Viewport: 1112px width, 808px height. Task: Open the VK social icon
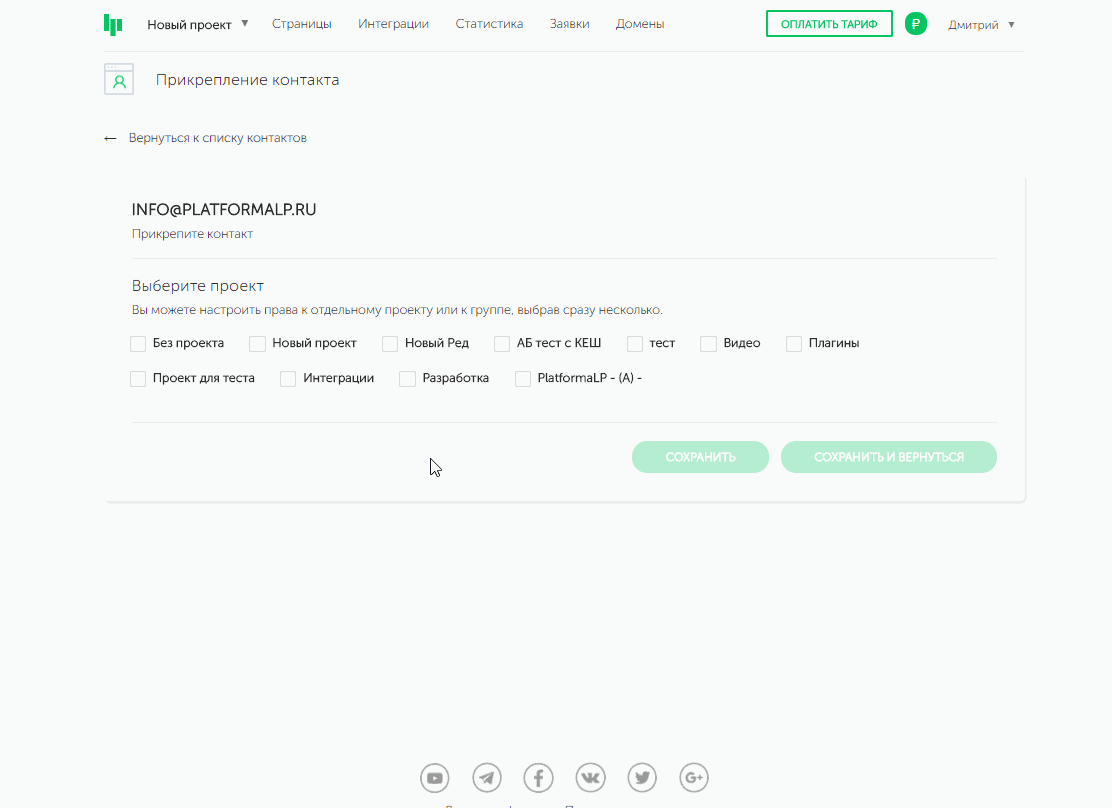pyautogui.click(x=591, y=777)
